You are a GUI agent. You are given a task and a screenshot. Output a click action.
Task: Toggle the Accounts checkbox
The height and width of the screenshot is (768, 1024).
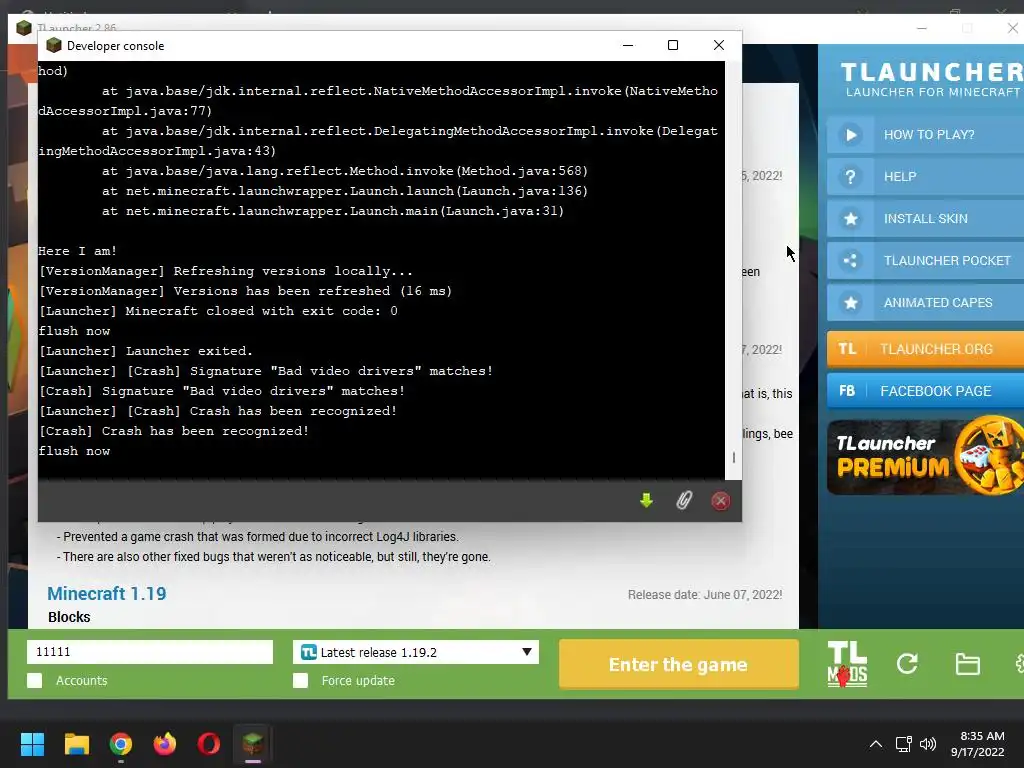35,680
